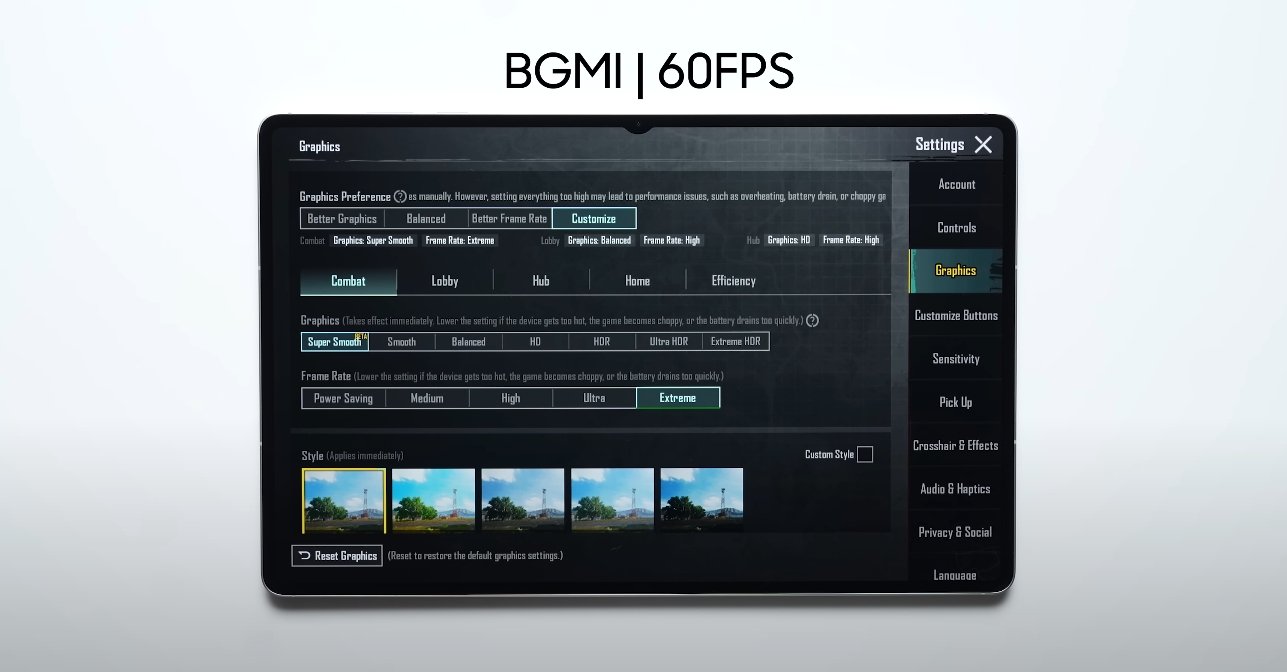The image size is (1287, 672).
Task: Select the Balanced graphics preference preset
Action: coord(426,219)
